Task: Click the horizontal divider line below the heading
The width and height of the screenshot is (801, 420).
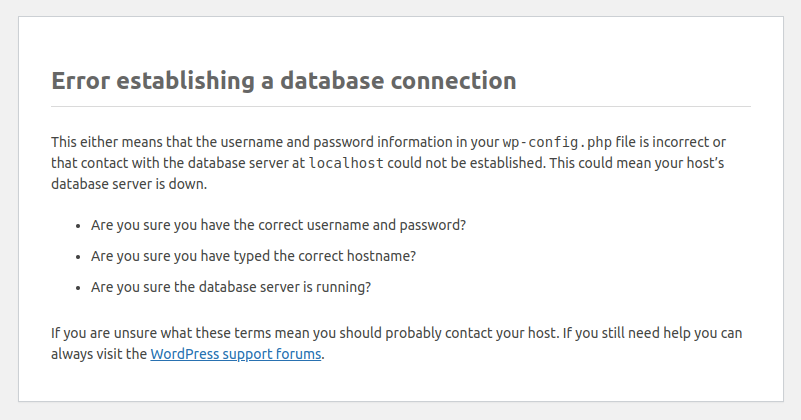Action: [x=400, y=106]
